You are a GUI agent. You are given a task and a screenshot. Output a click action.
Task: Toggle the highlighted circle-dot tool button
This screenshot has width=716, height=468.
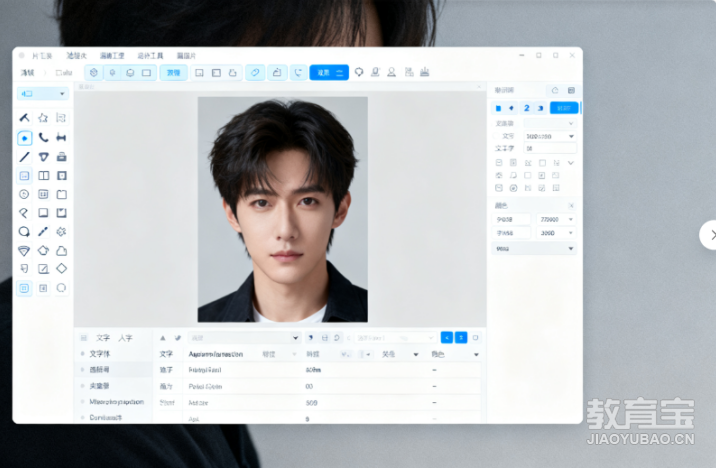(x=24, y=138)
